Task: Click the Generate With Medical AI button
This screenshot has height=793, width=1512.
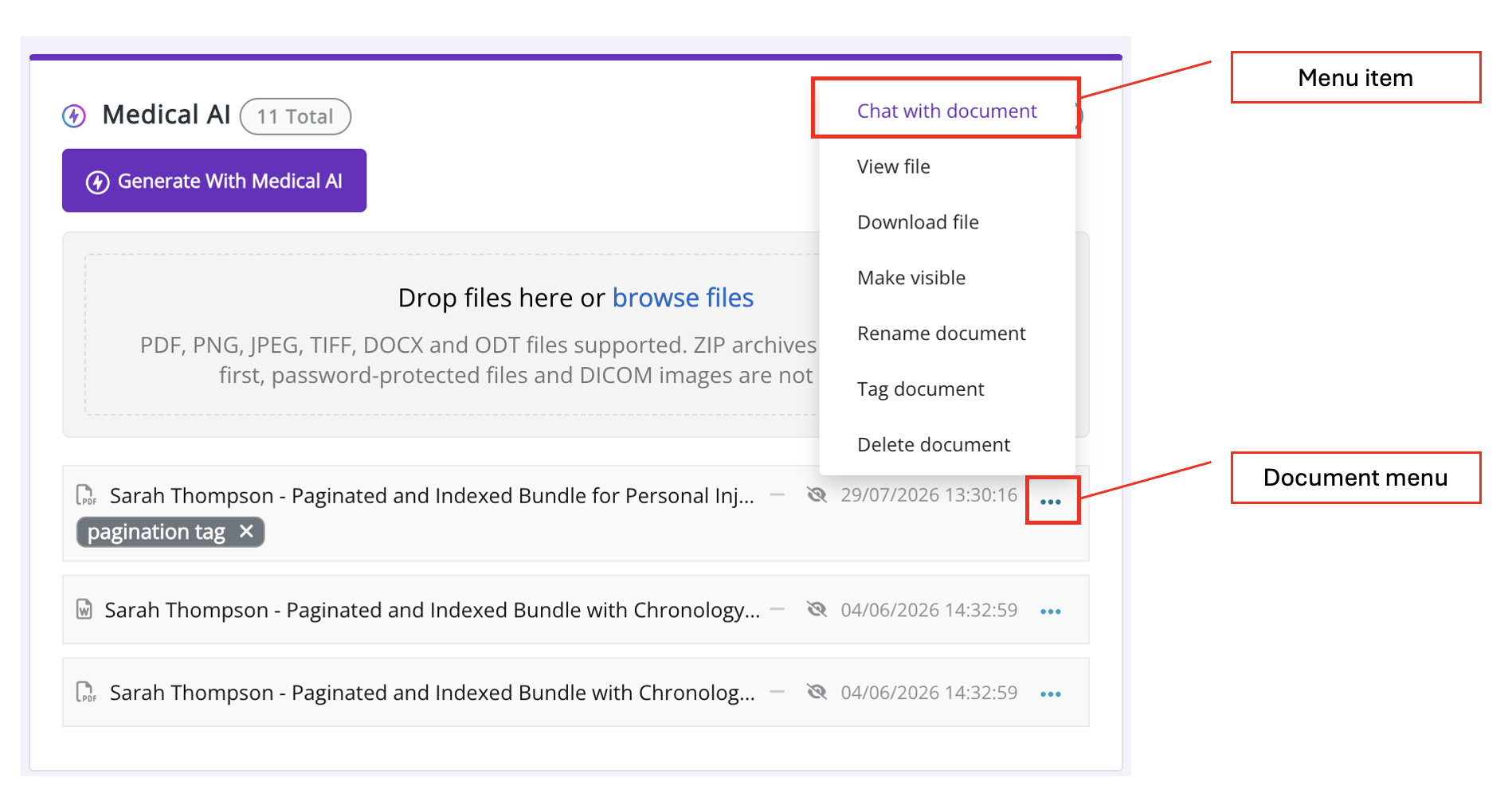Action: pyautogui.click(x=214, y=181)
